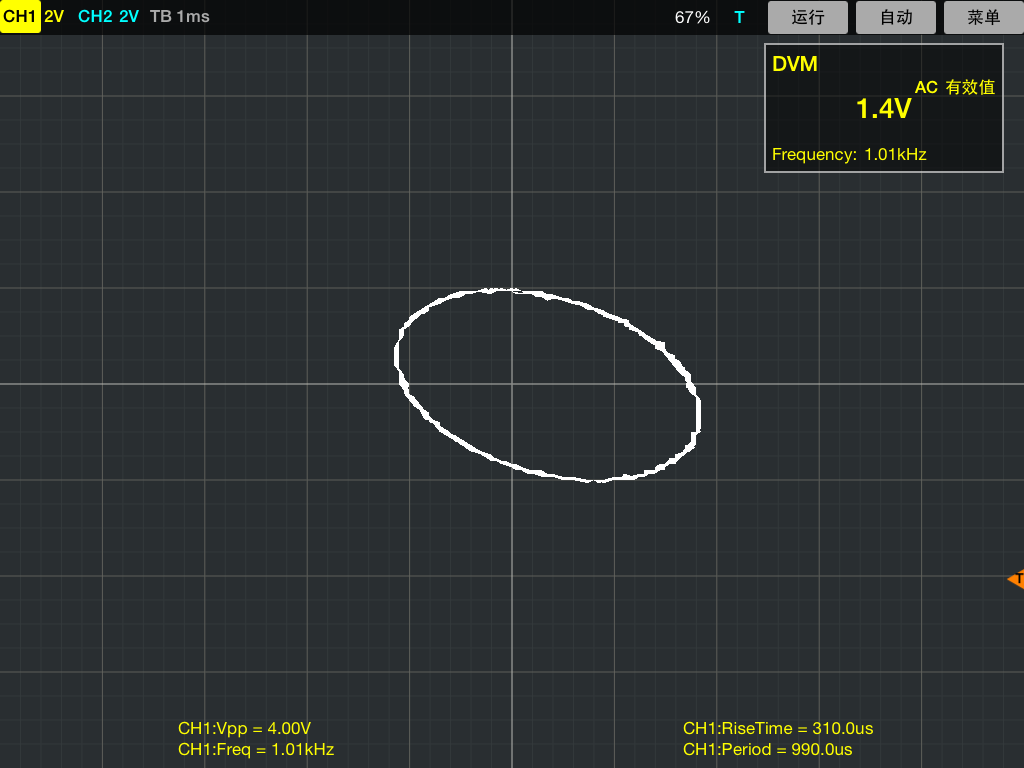1024x768 pixels.
Task: Click the DVM panel title
Action: 795,64
